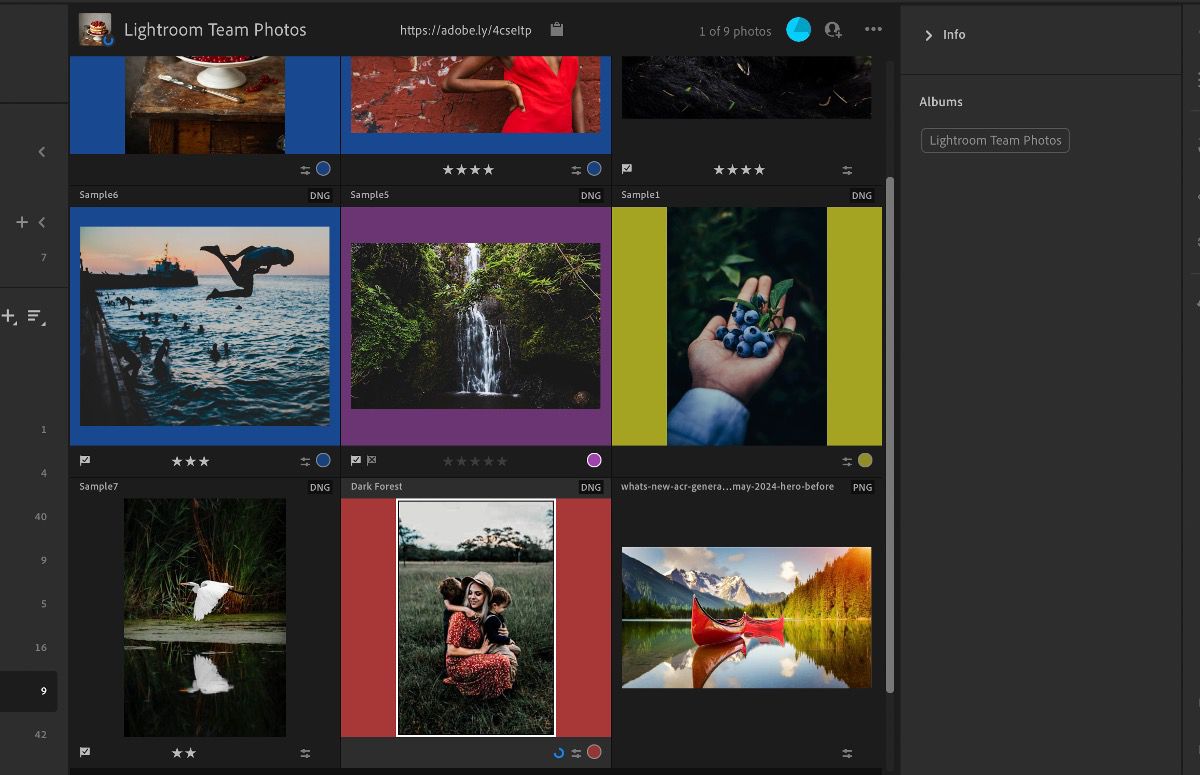Select the Lightroom Team Photos album
Image resolution: width=1200 pixels, height=775 pixels.
[994, 140]
